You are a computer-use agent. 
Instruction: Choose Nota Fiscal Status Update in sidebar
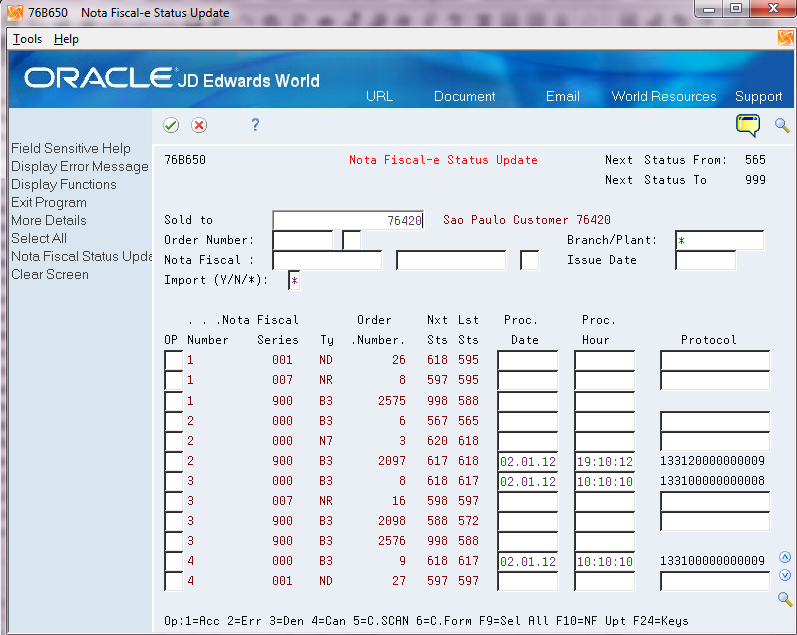pos(81,256)
